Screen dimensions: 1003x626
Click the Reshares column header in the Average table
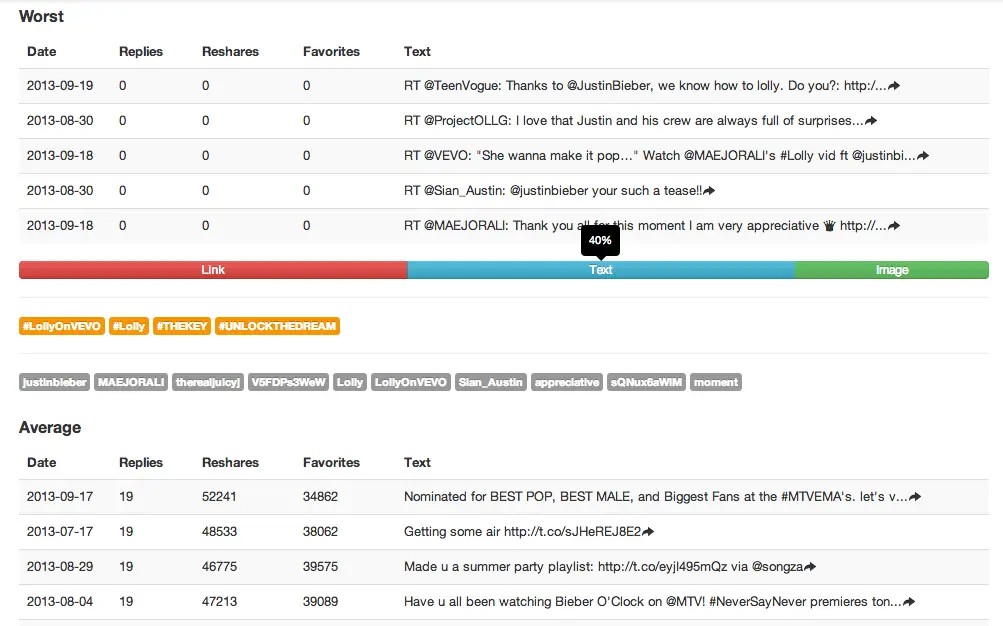click(x=230, y=463)
